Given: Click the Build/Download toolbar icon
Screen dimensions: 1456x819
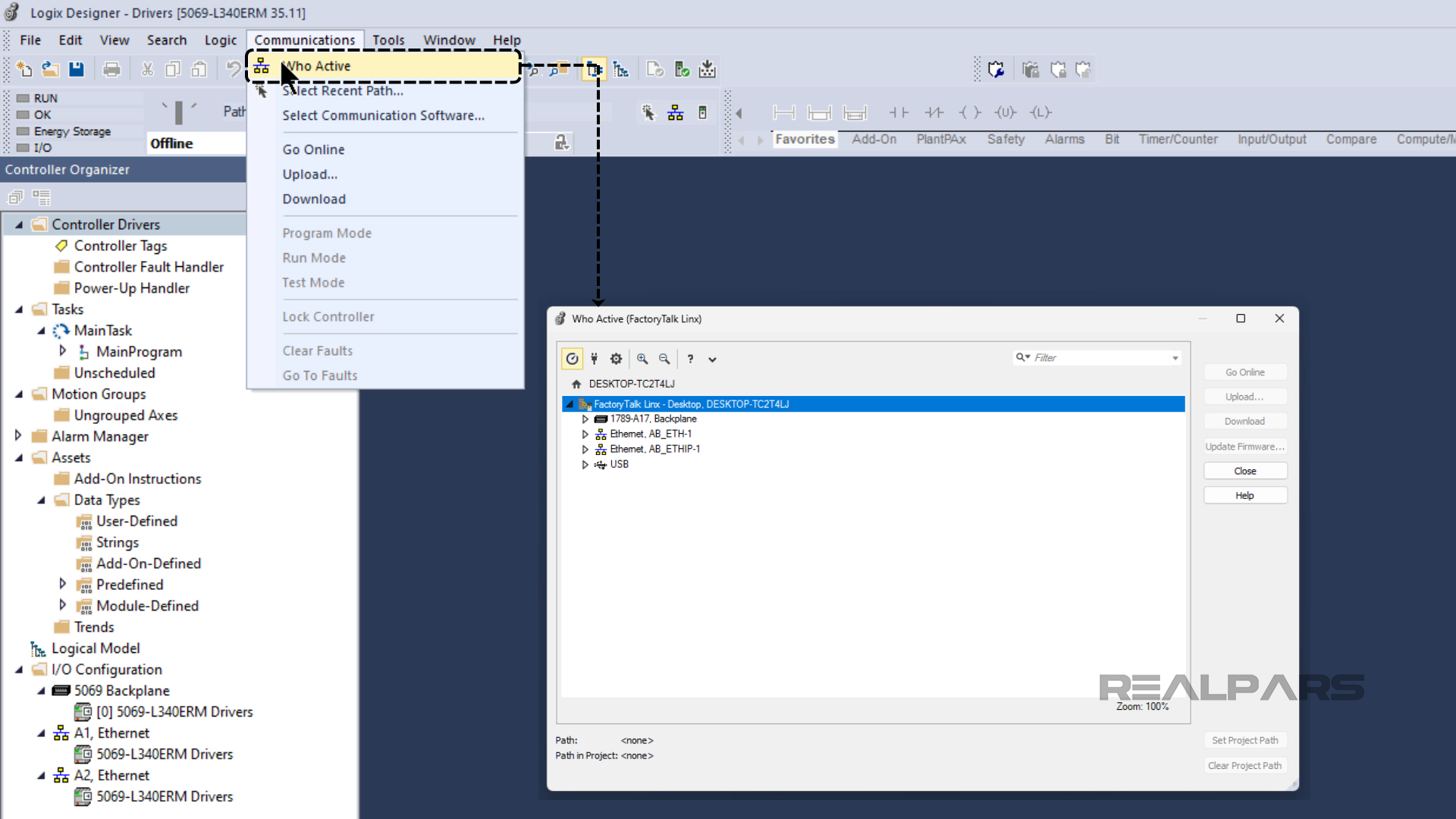Looking at the screenshot, I should click(708, 70).
